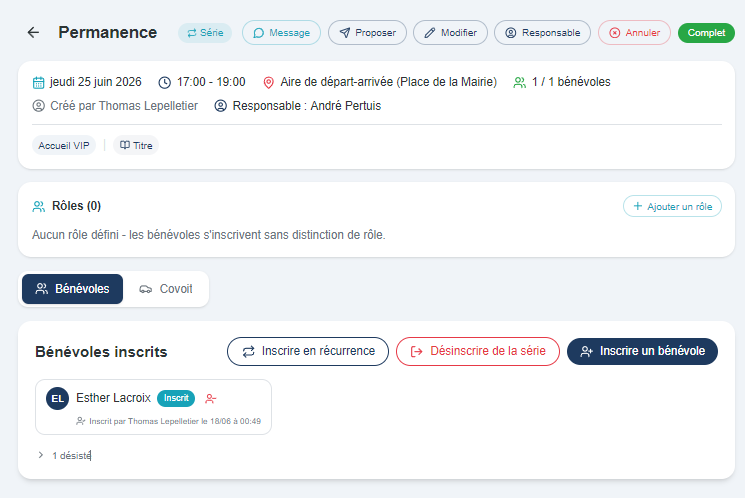Remove Esther Lacroix with red user icon
Viewport: 745px width, 498px height.
[210, 399]
